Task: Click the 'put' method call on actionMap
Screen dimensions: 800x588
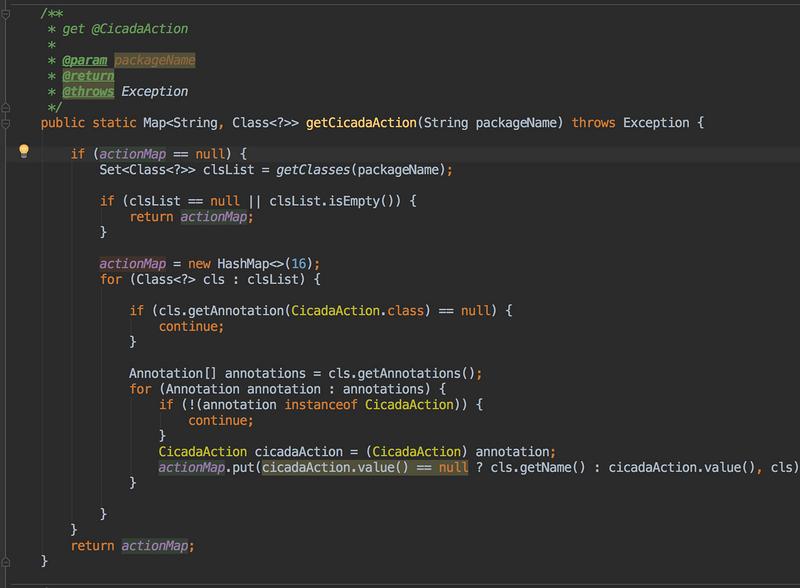Action: click(243, 468)
